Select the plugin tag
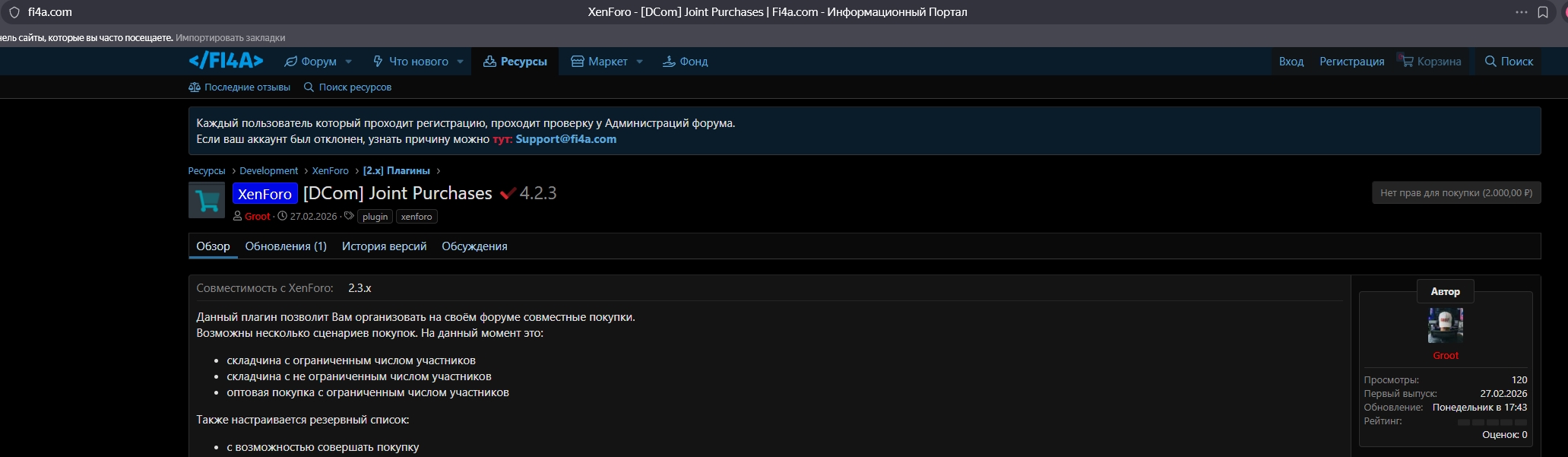 [x=375, y=217]
